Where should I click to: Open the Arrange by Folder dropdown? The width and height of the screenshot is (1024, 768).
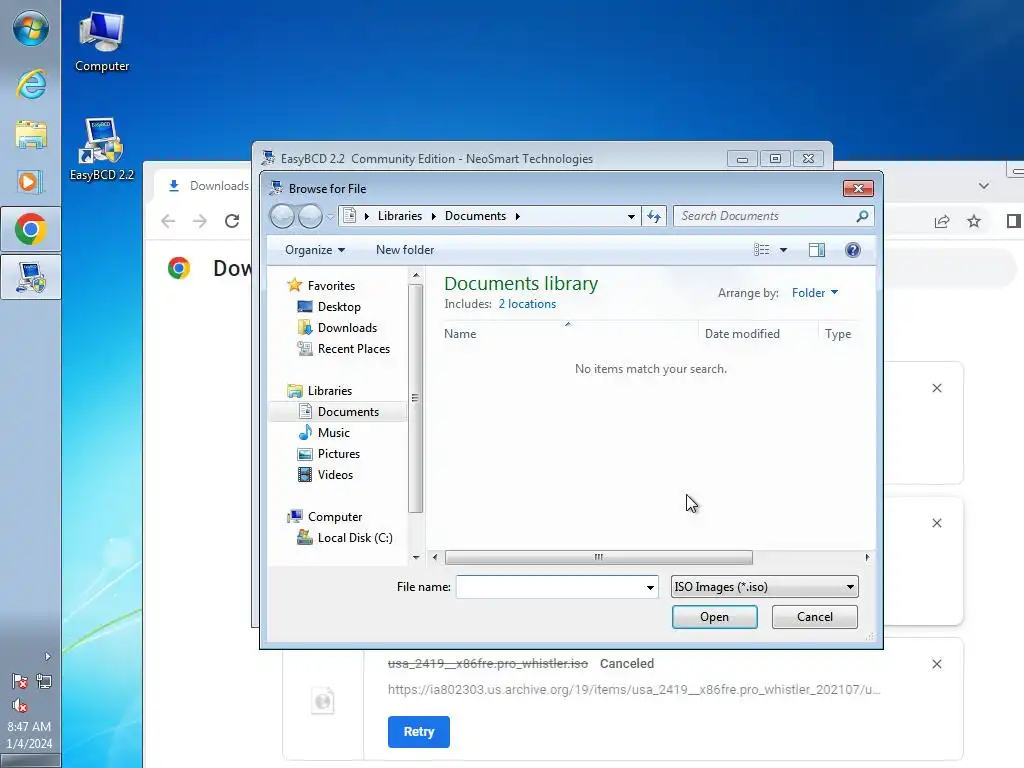pyautogui.click(x=814, y=293)
